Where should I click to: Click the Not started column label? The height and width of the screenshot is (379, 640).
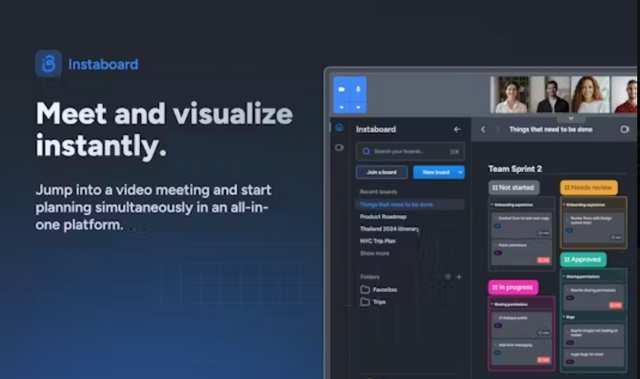coord(514,188)
